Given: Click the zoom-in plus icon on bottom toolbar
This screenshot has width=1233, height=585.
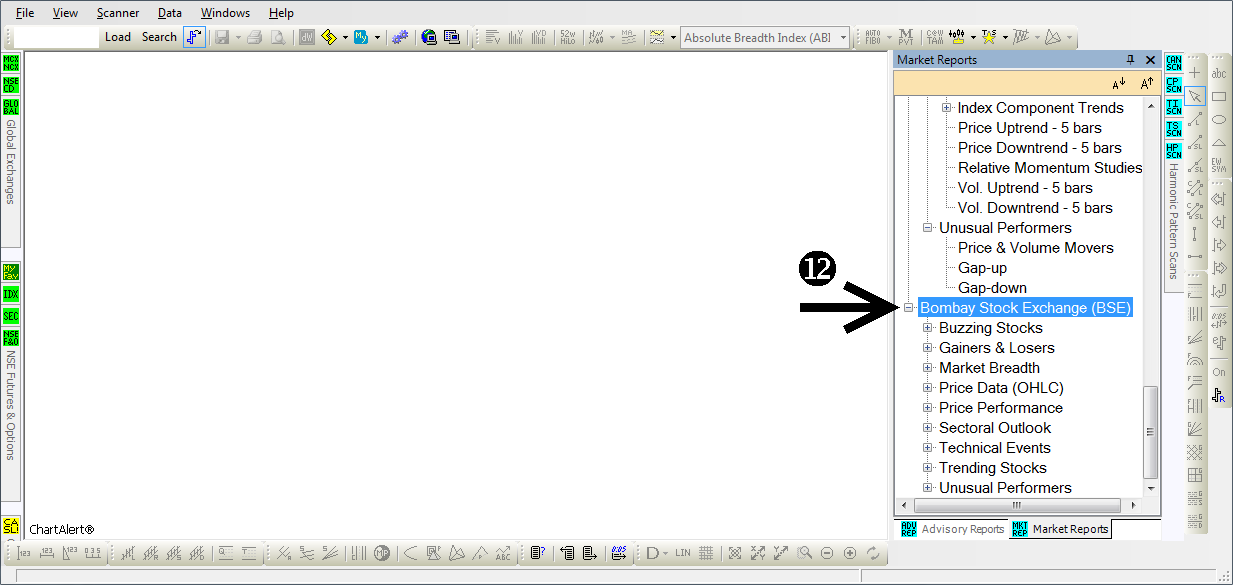Looking at the screenshot, I should coord(850,553).
